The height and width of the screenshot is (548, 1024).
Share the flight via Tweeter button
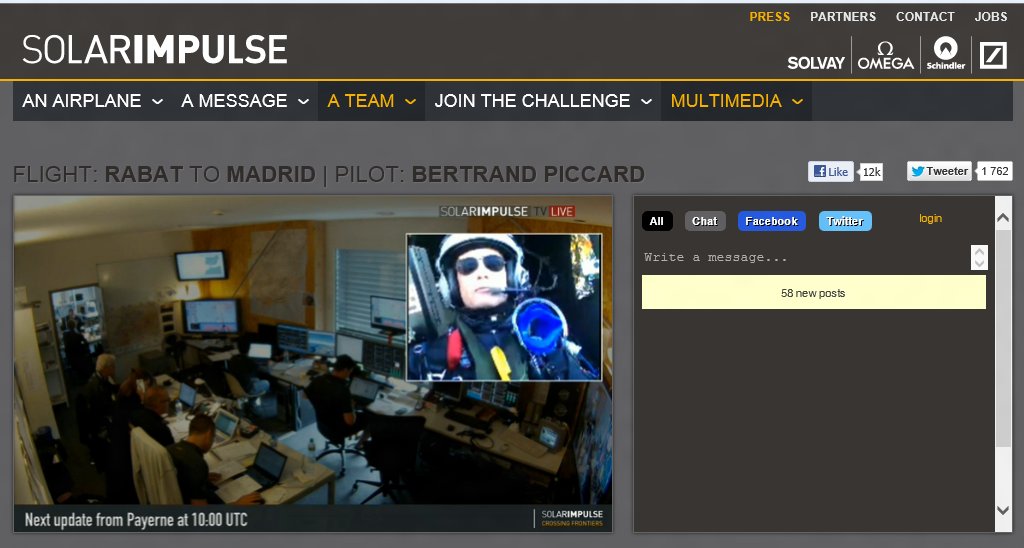pyautogui.click(x=939, y=171)
